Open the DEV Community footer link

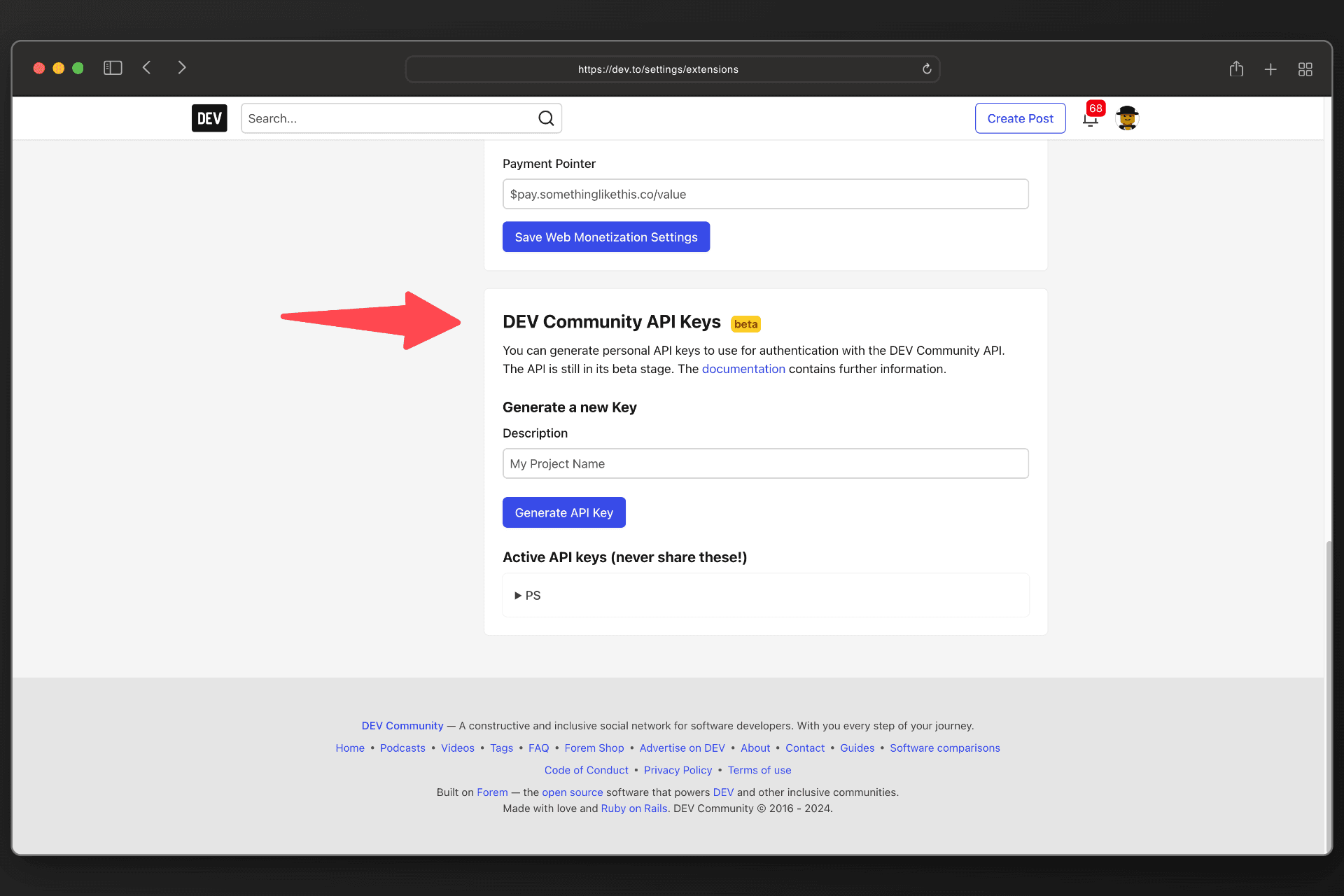click(402, 726)
